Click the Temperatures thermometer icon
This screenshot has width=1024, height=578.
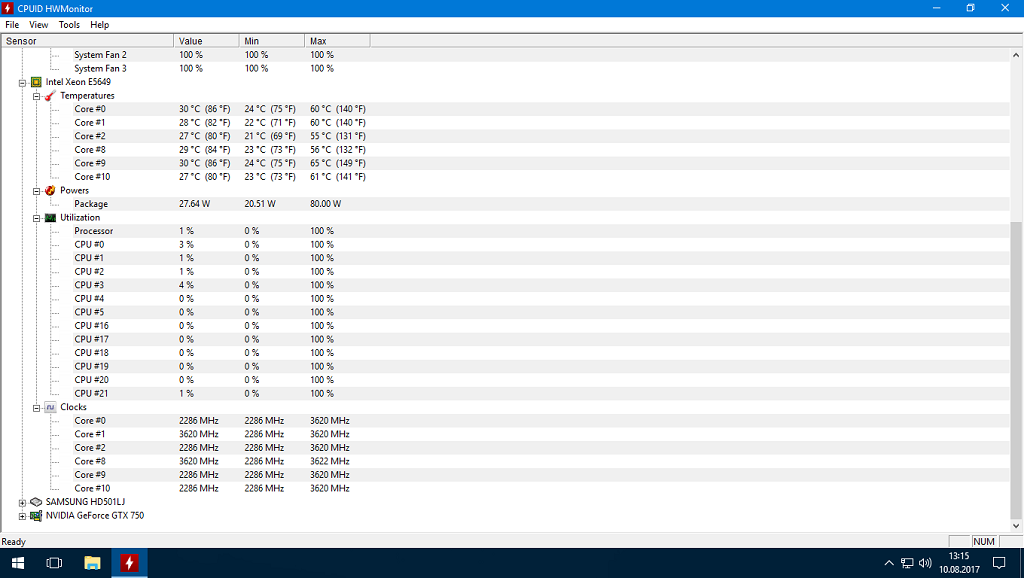50,96
